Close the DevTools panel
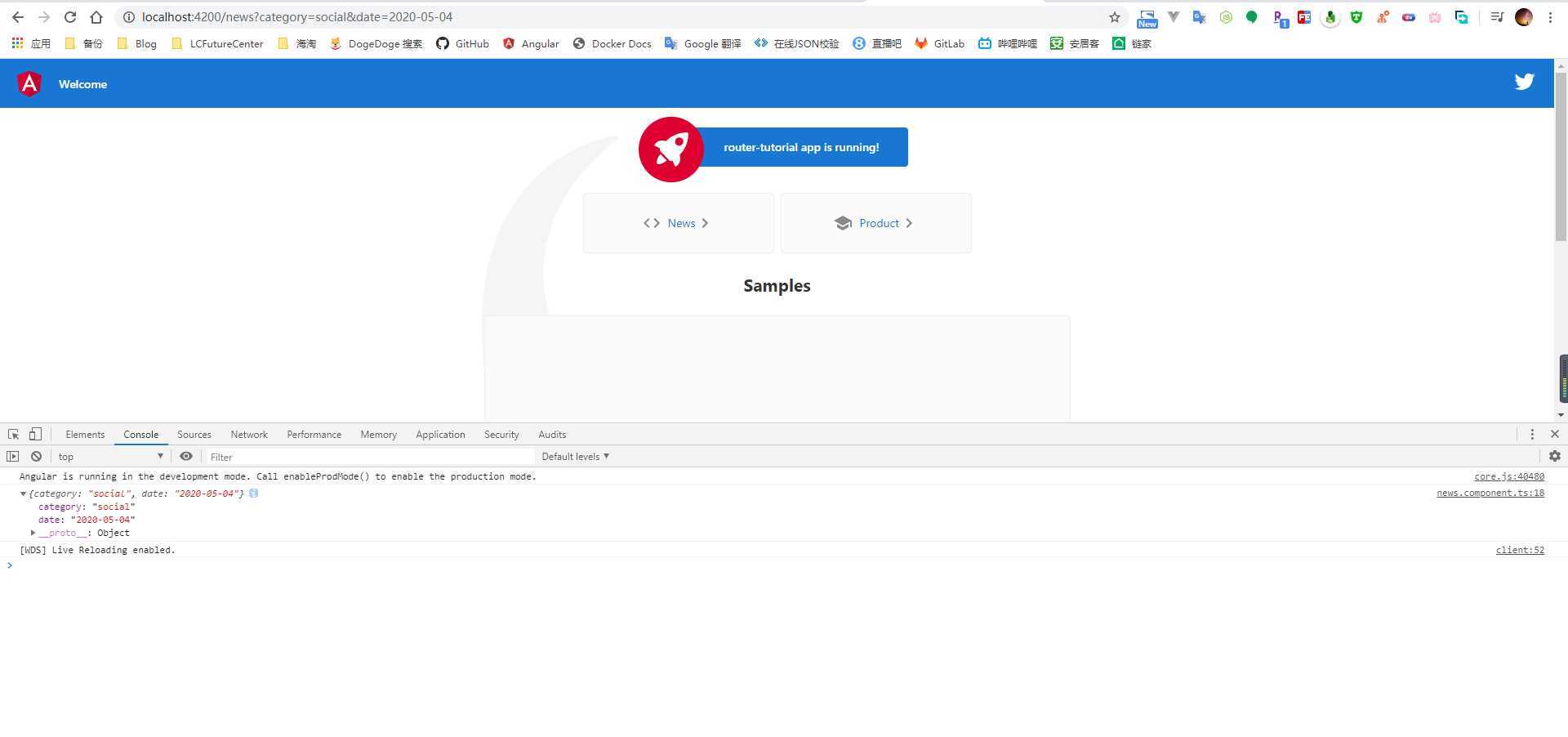Screen dimensions: 1568x737 (x=1555, y=434)
